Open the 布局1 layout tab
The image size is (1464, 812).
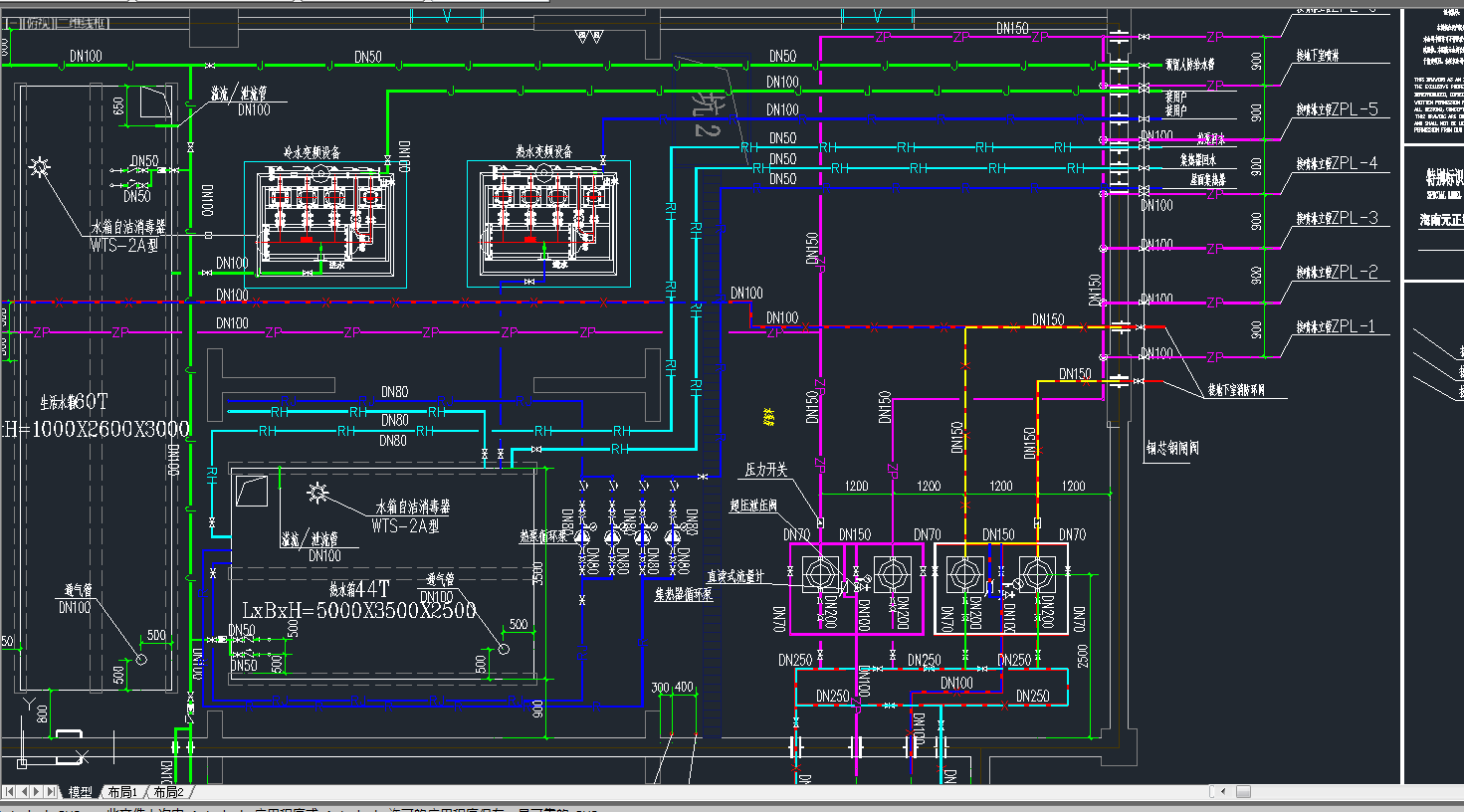tap(122, 792)
